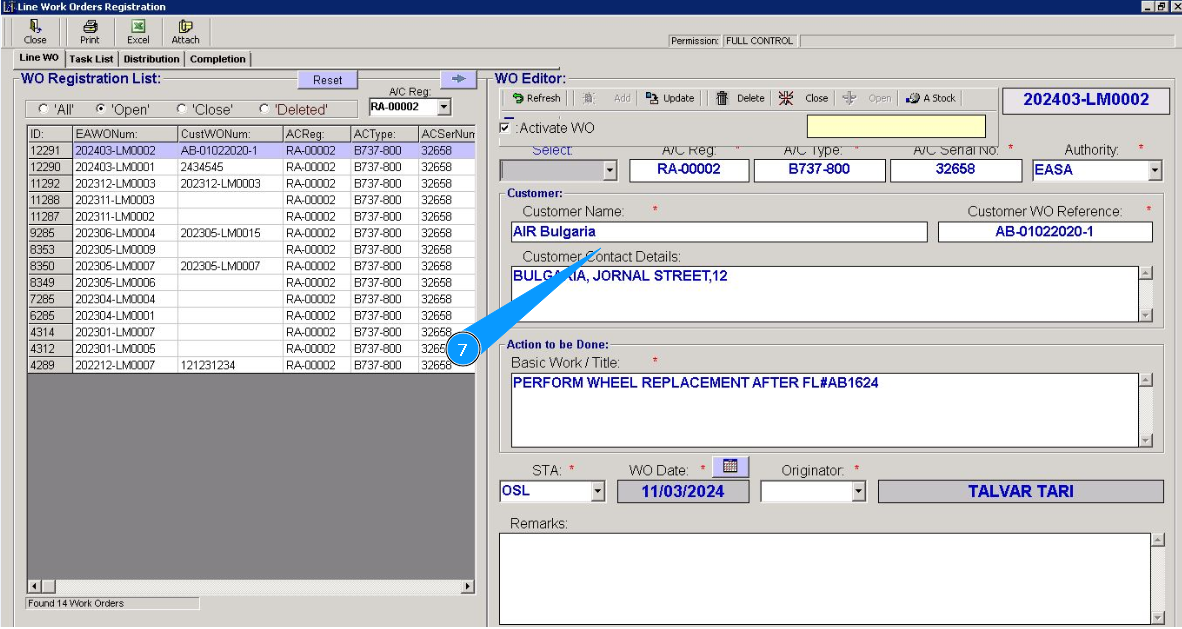Expand the STA station dropdown

pos(597,492)
